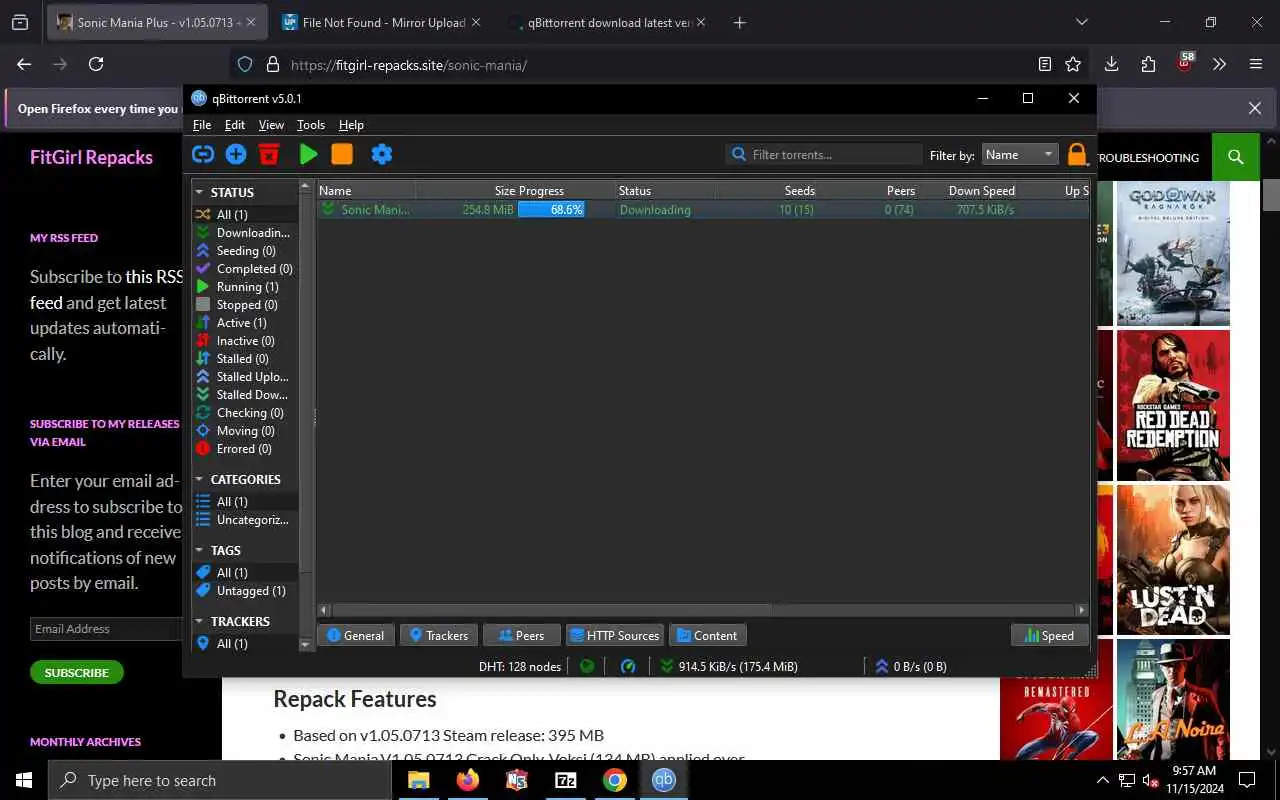Add torrent file plus icon
Image resolution: width=1280 pixels, height=800 pixels.
[236, 154]
